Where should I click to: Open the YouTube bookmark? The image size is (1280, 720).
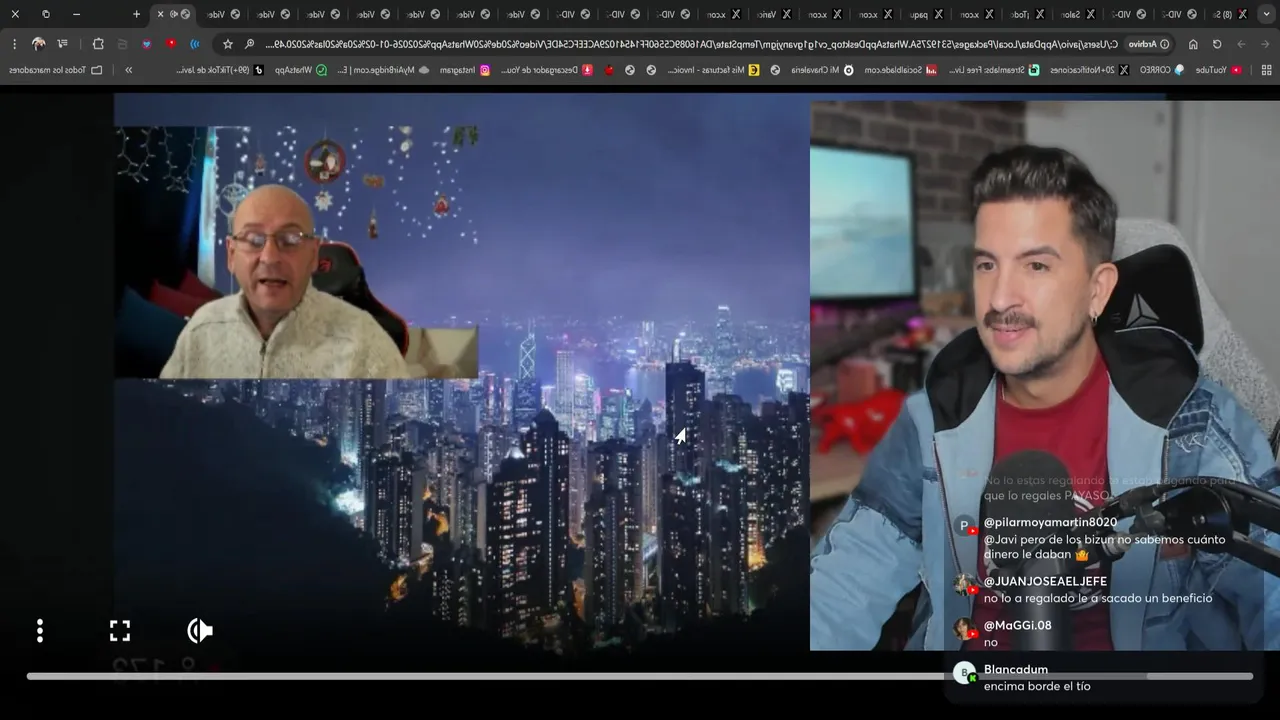pyautogui.click(x=1219, y=70)
